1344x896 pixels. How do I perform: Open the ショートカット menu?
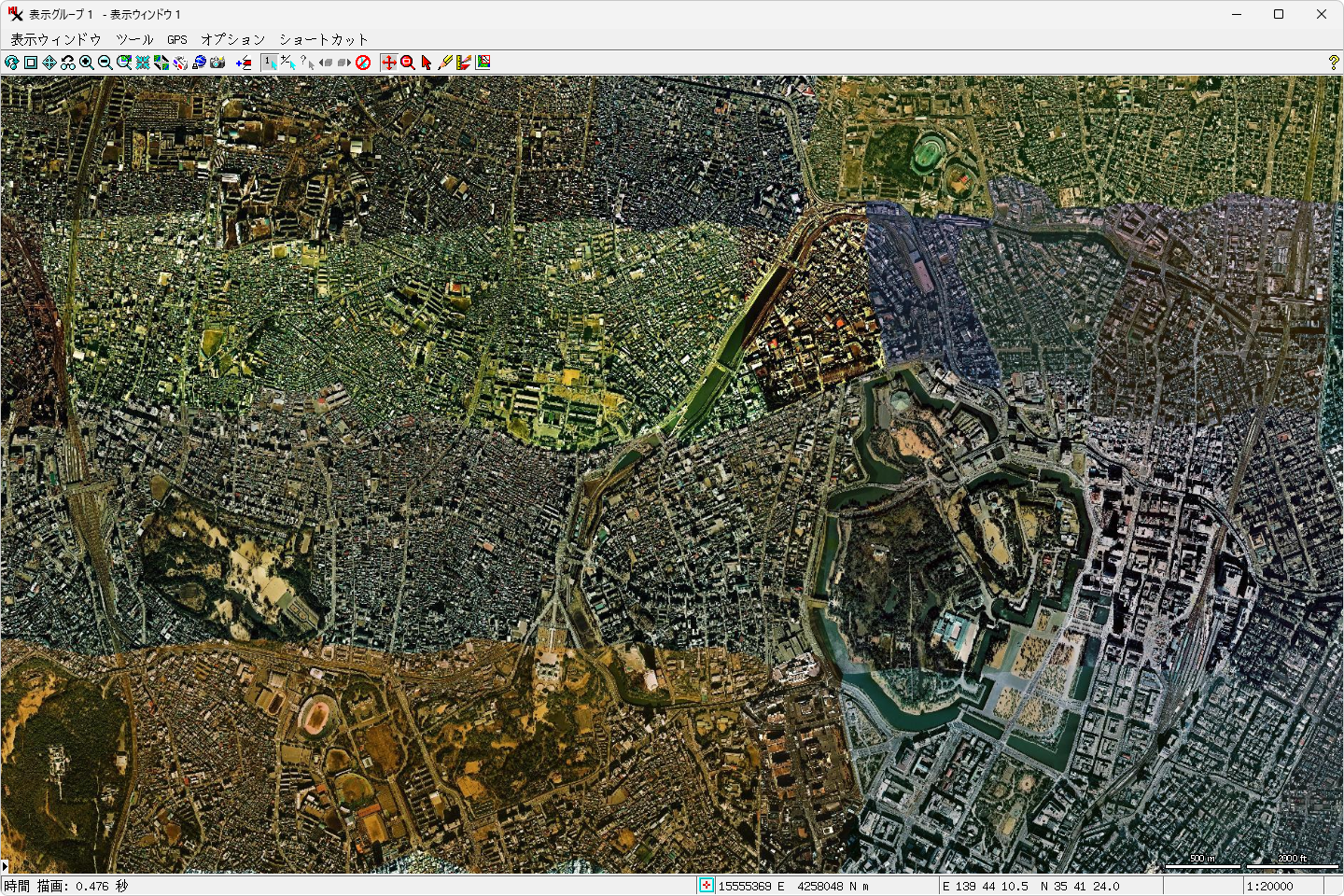pyautogui.click(x=324, y=39)
